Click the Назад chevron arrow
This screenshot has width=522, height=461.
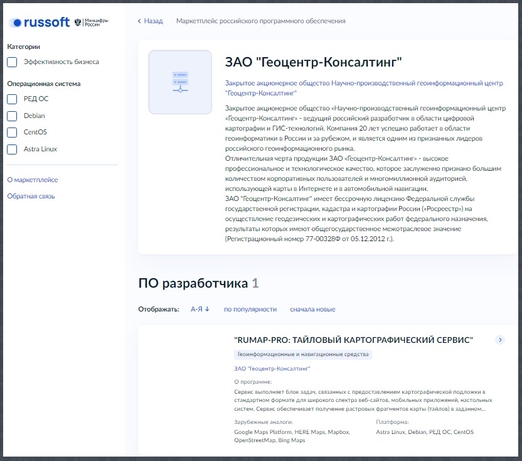pyautogui.click(x=139, y=21)
